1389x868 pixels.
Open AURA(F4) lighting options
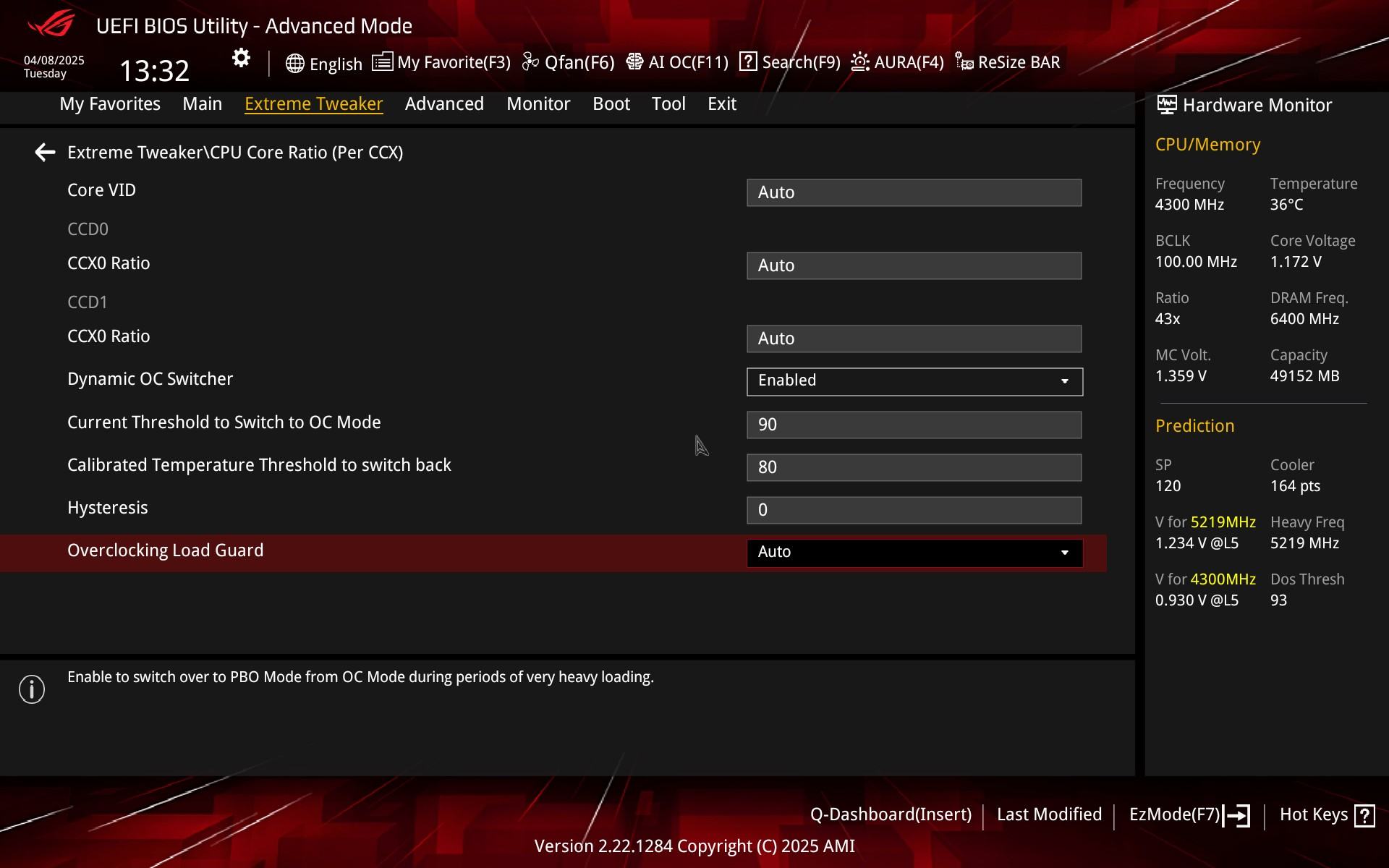pos(897,63)
